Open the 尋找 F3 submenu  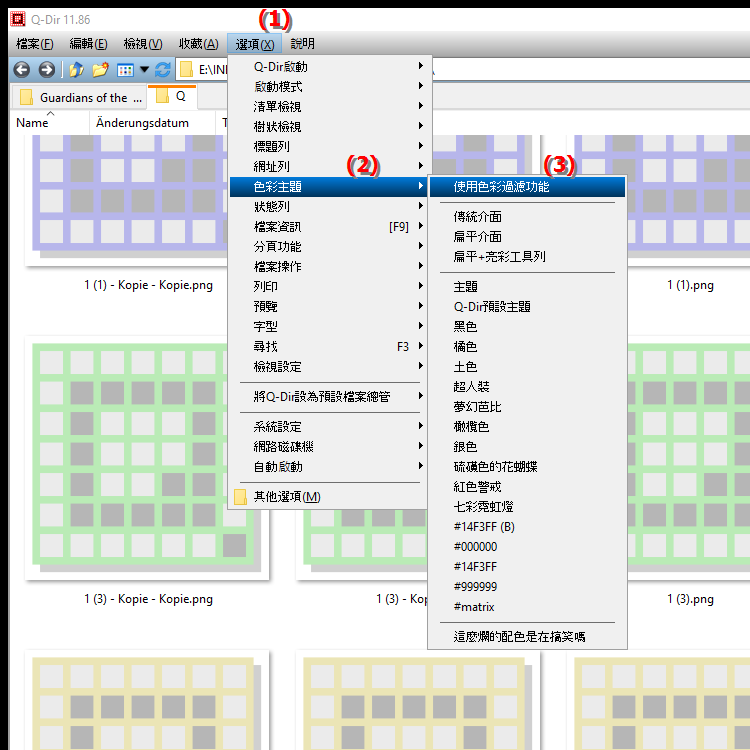pyautogui.click(x=330, y=347)
